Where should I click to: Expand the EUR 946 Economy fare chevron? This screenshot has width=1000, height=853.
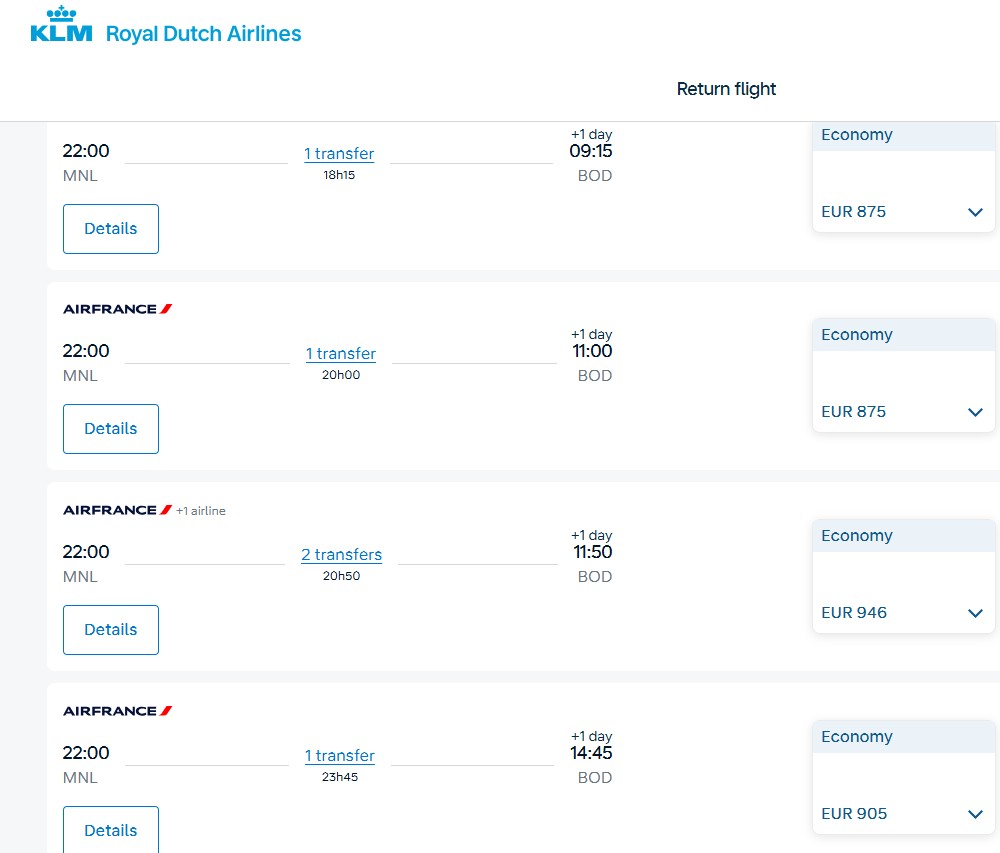click(975, 613)
